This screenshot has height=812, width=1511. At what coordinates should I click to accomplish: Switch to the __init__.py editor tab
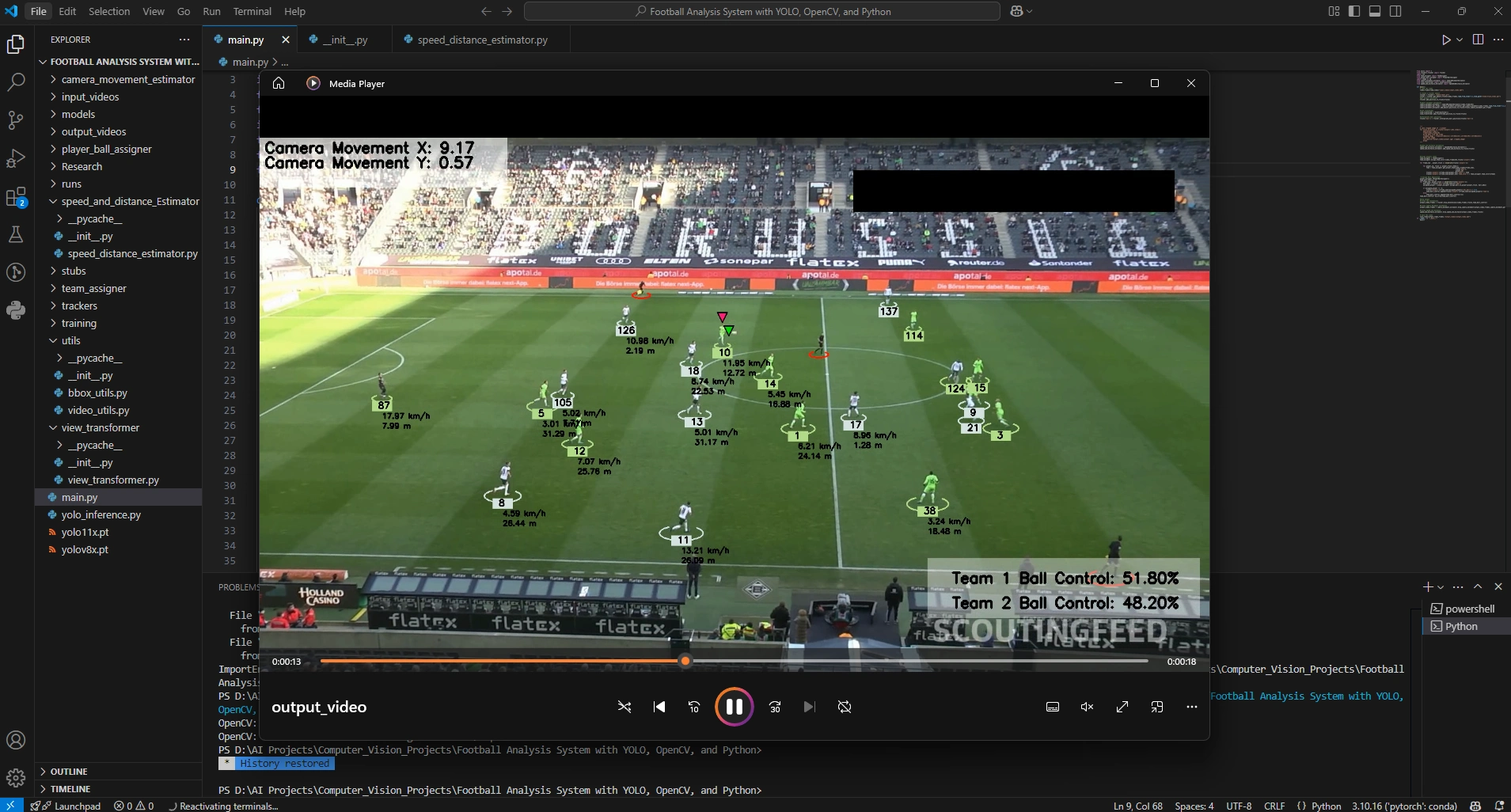(x=344, y=40)
